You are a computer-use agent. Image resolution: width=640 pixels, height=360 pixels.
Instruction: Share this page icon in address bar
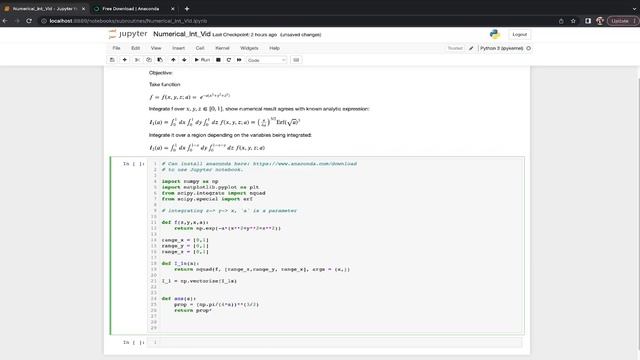[x=561, y=21]
